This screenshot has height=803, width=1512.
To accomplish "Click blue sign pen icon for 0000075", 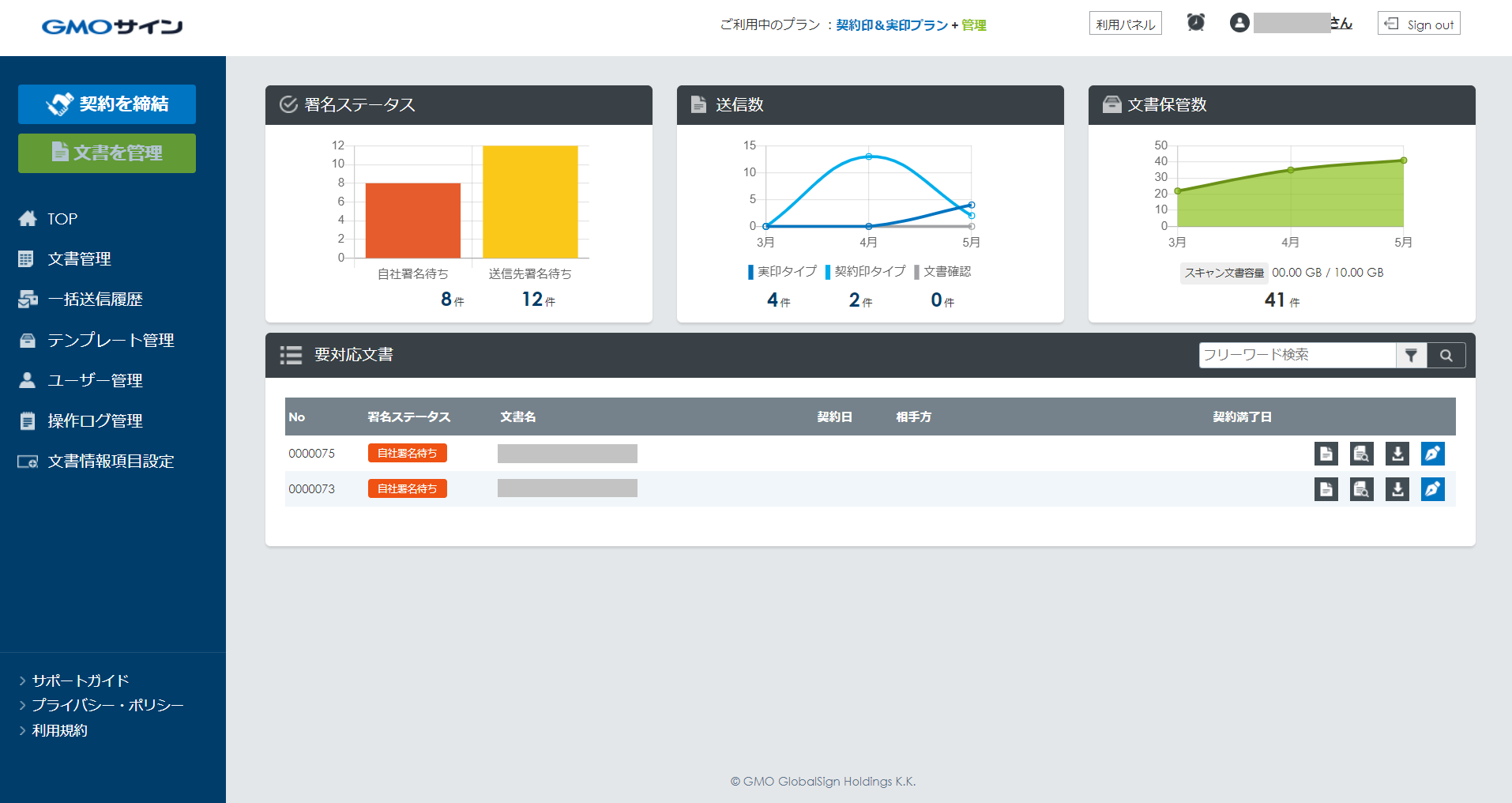I will [x=1432, y=454].
